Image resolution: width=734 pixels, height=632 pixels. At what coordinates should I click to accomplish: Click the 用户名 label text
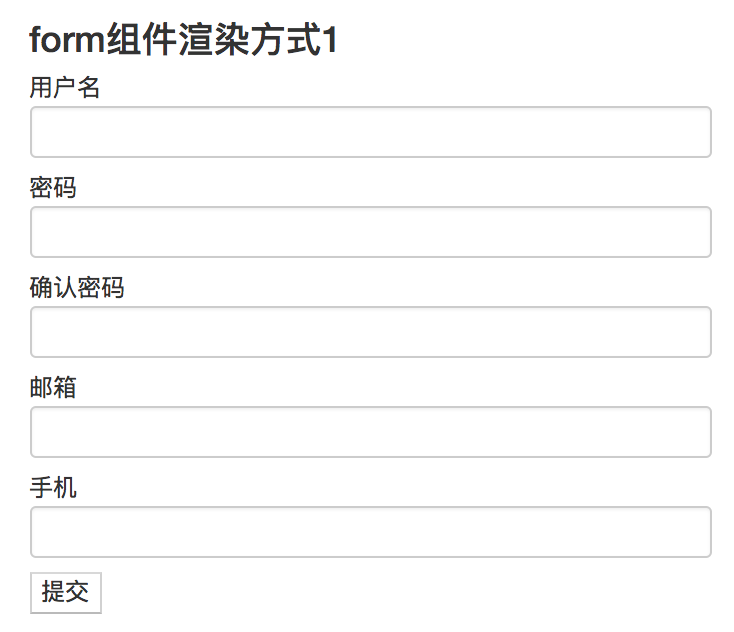[65, 88]
